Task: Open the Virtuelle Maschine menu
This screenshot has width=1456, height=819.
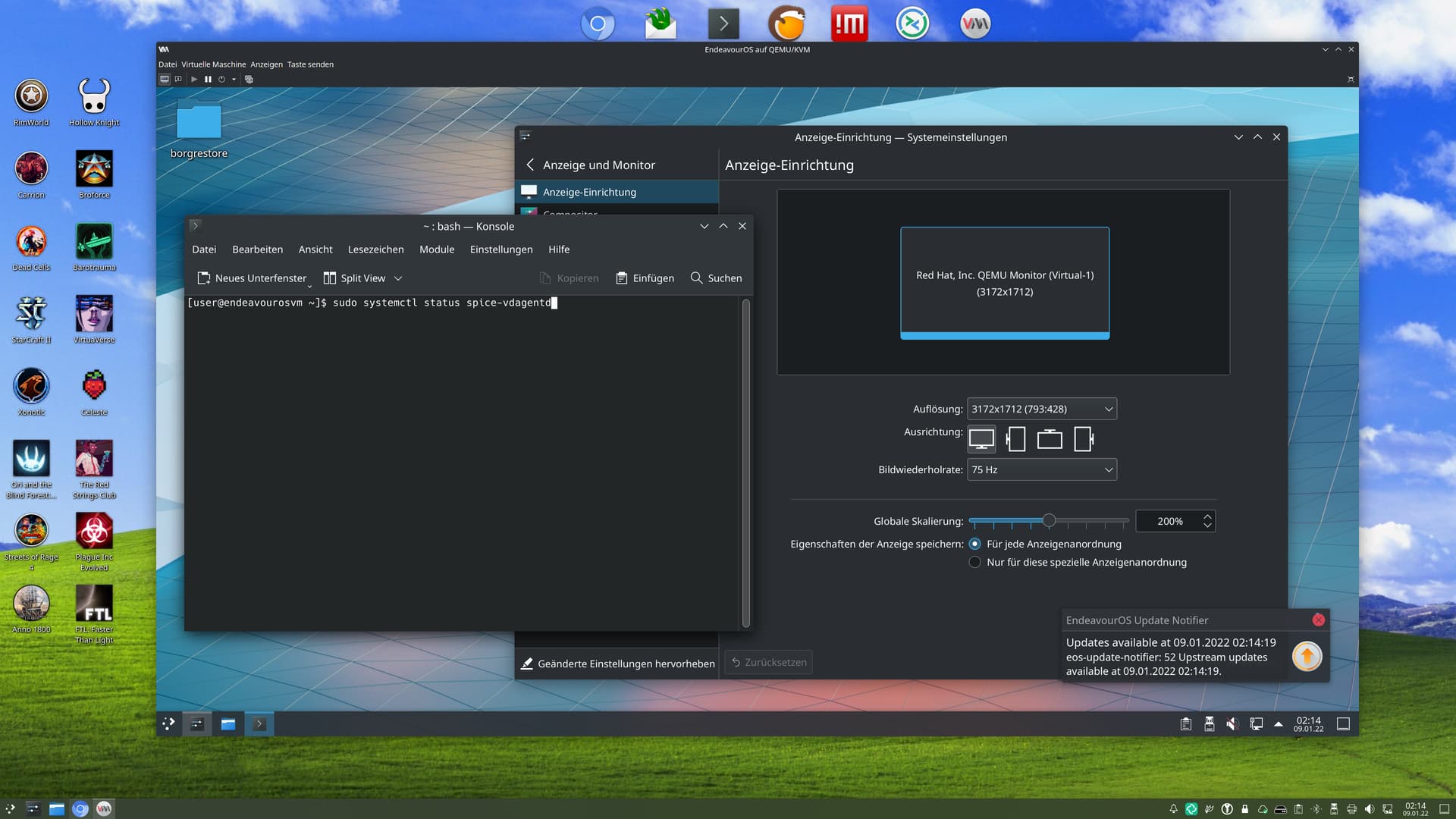Action: click(x=213, y=64)
